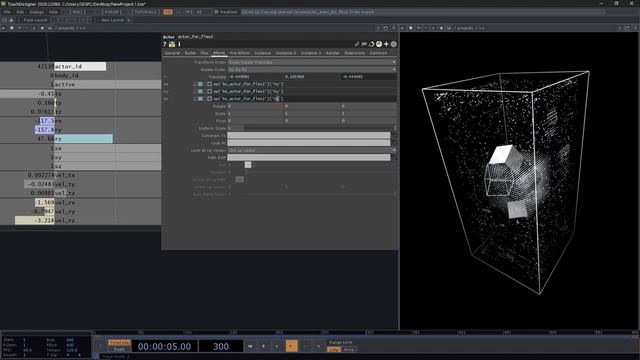Step forward one frame
640x360 pixels.
[319, 346]
